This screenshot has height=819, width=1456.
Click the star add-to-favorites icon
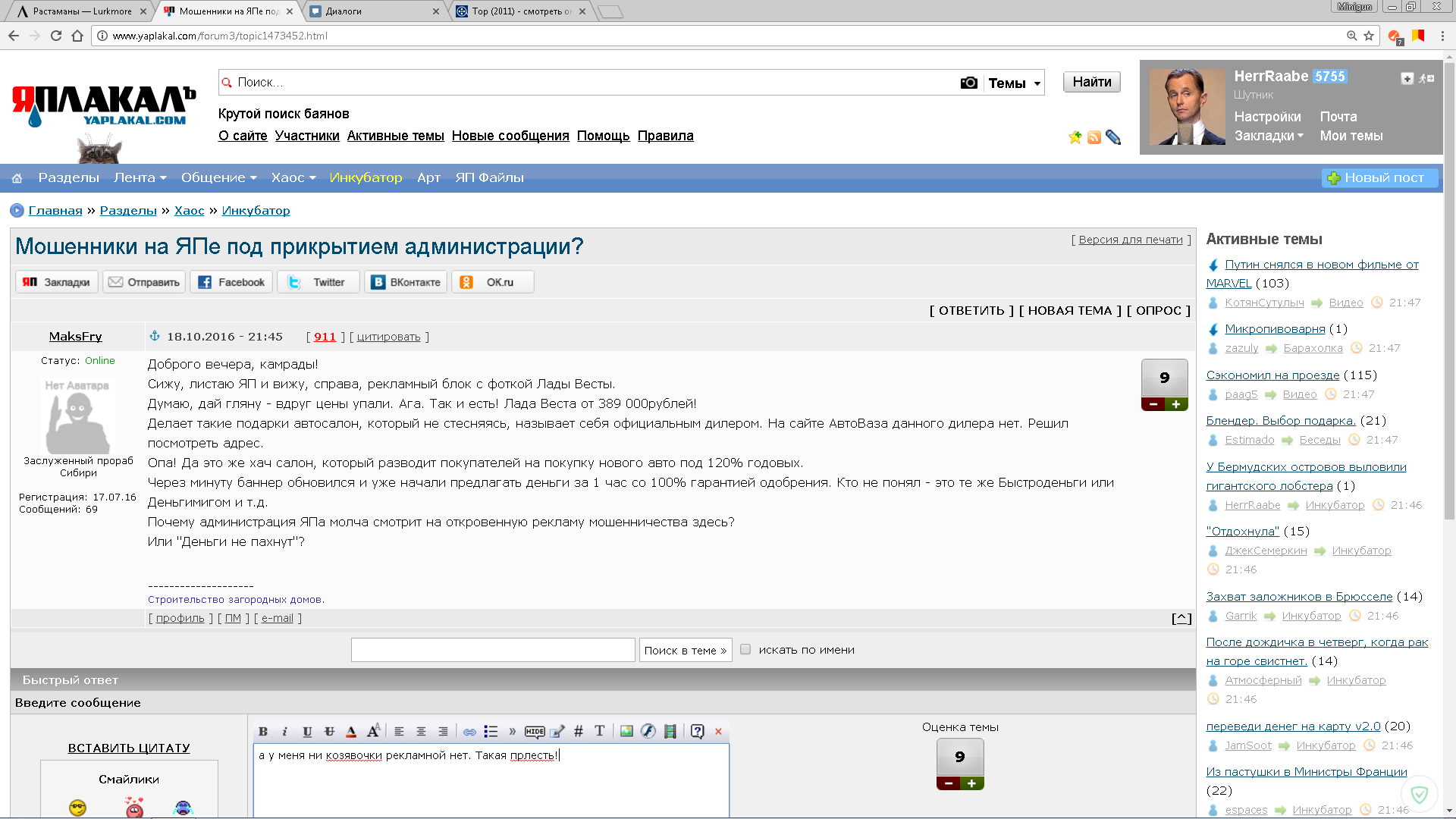point(1075,137)
